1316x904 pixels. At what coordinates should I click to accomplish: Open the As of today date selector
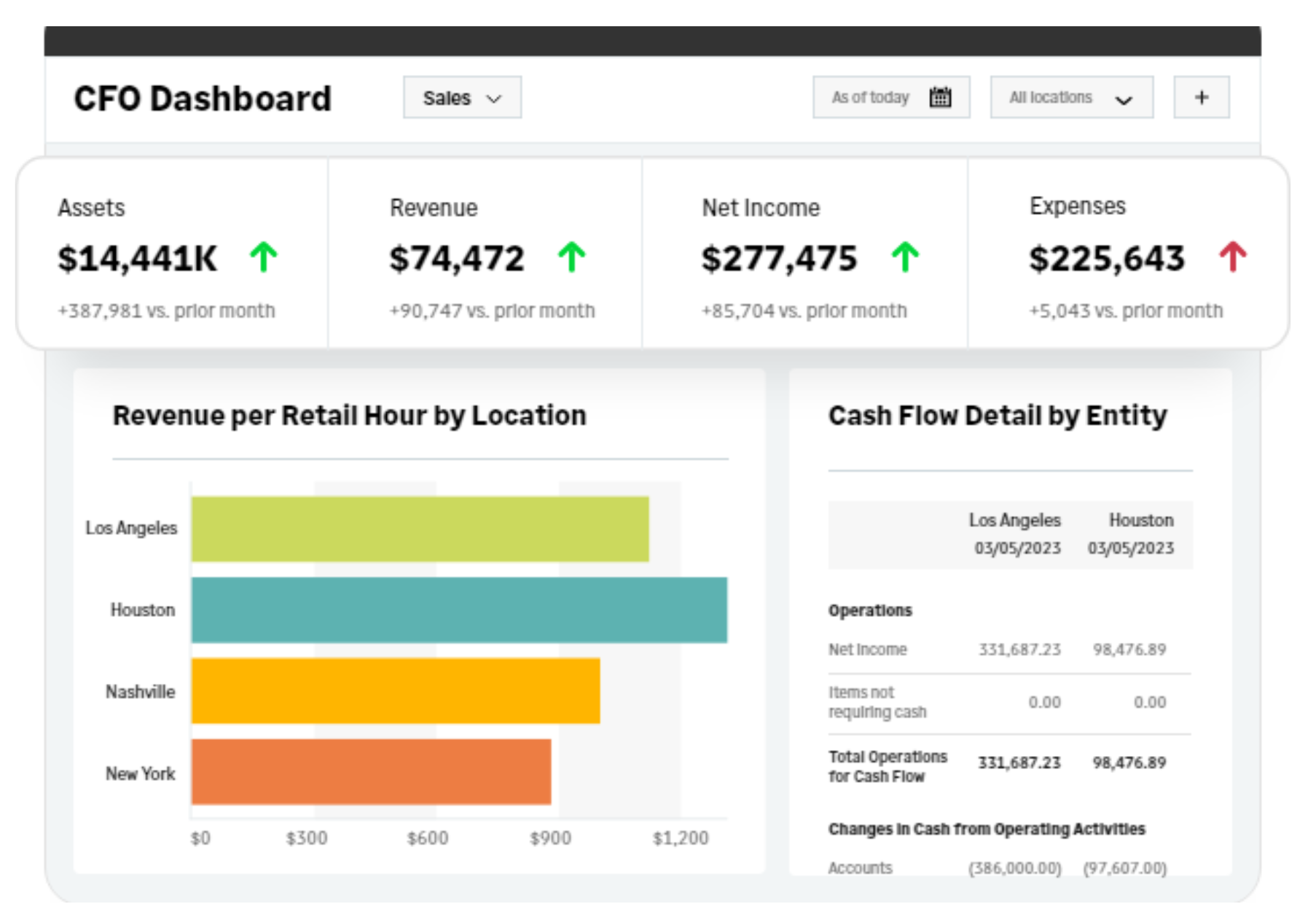(x=890, y=96)
